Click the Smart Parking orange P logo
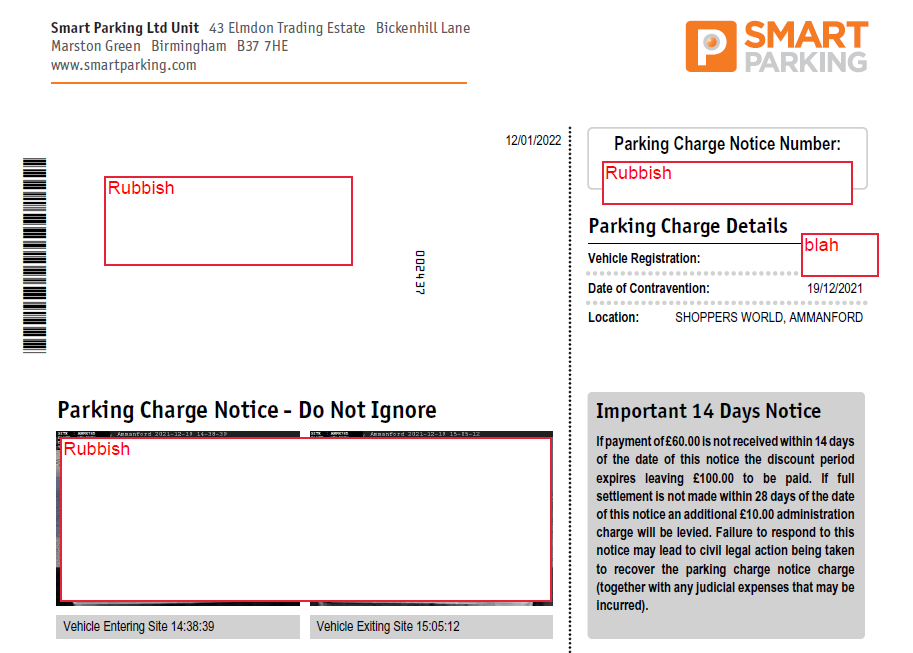The image size is (913, 653). point(711,47)
